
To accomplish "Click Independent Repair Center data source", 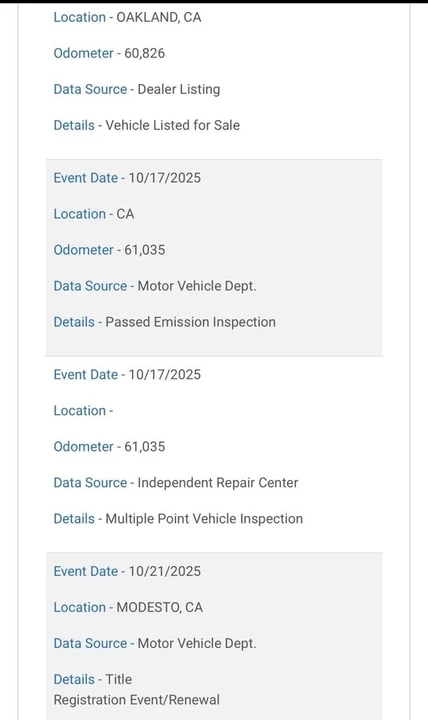I will (218, 483).
